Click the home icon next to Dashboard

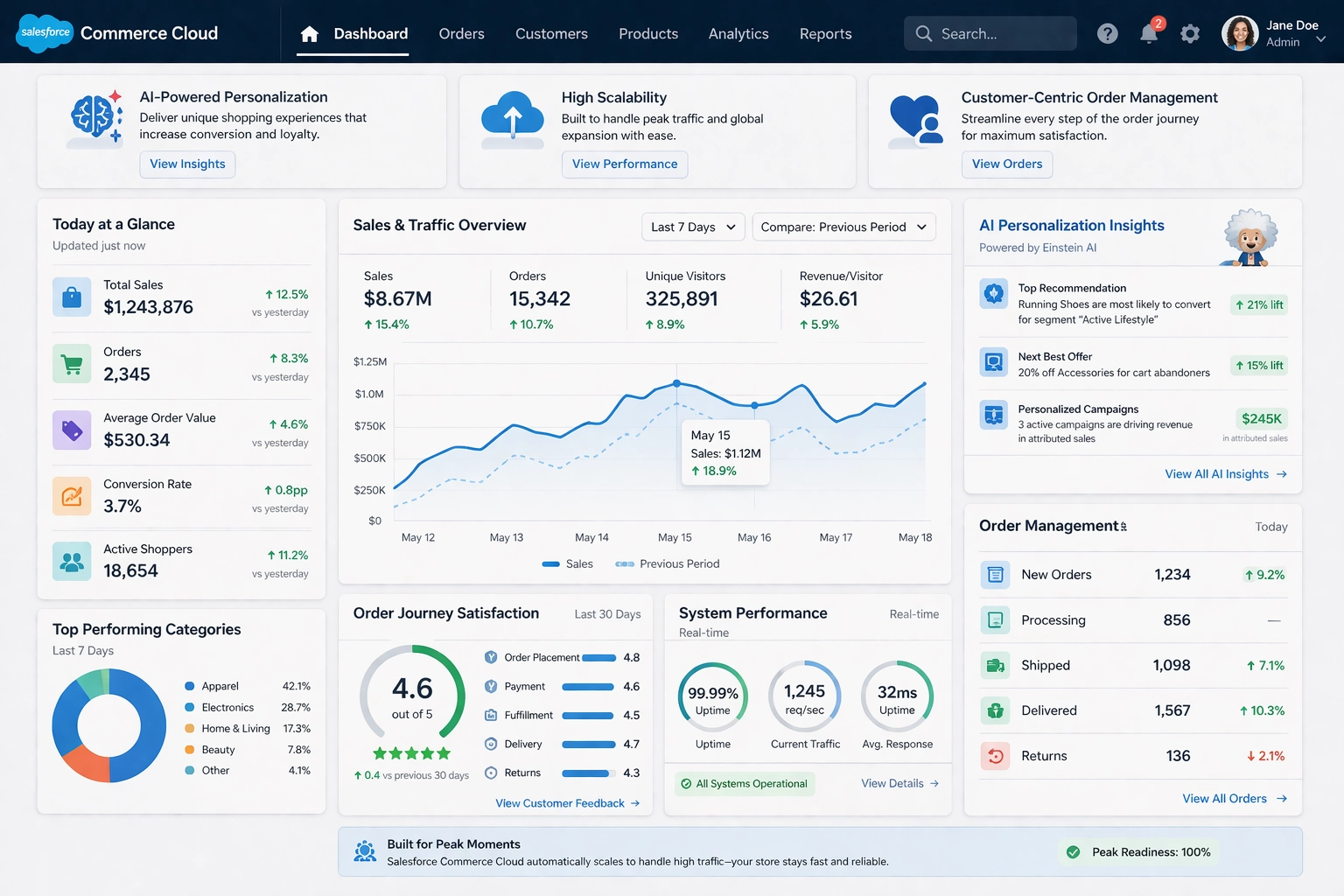[x=308, y=33]
